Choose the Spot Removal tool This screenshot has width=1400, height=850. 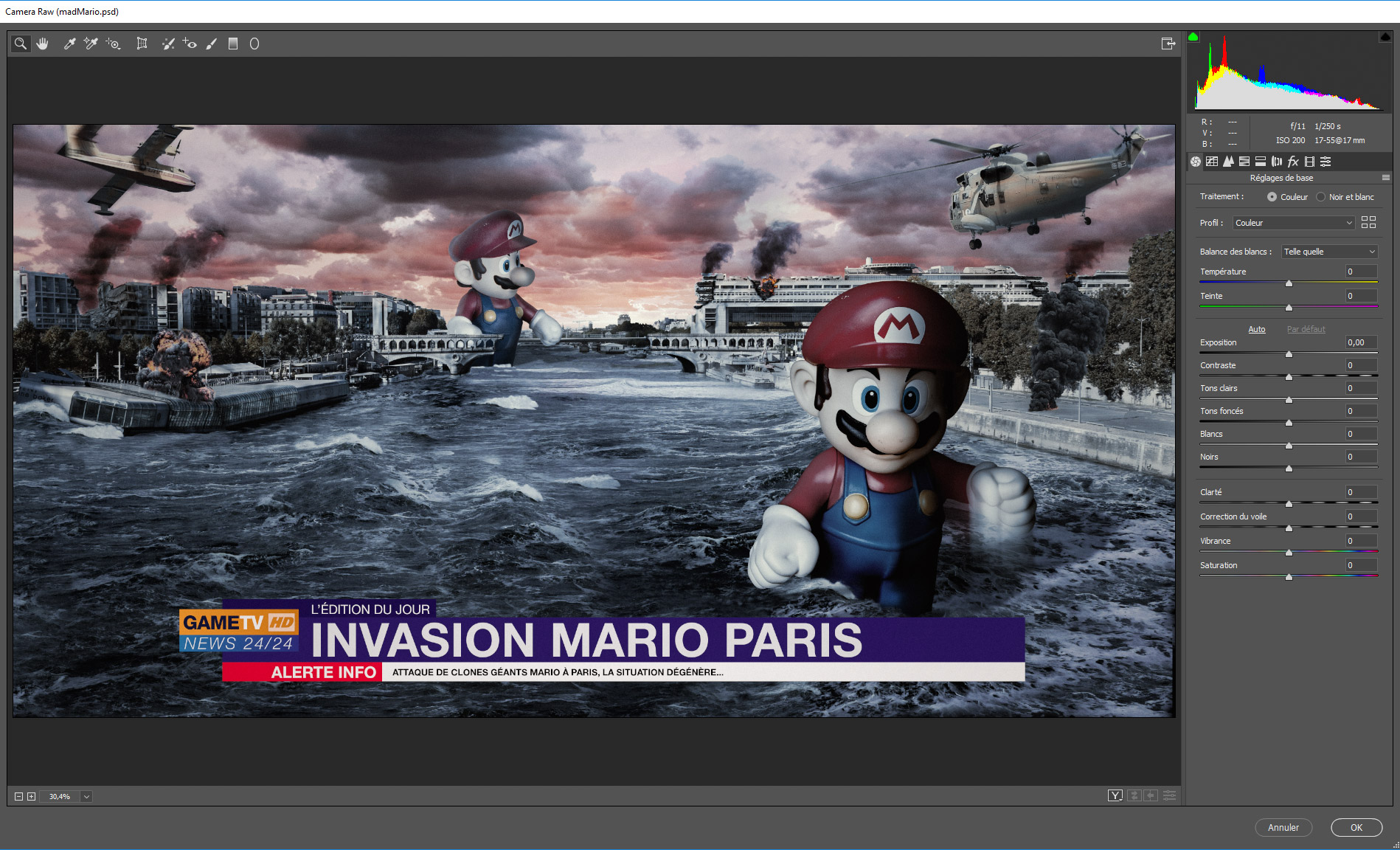click(x=168, y=44)
